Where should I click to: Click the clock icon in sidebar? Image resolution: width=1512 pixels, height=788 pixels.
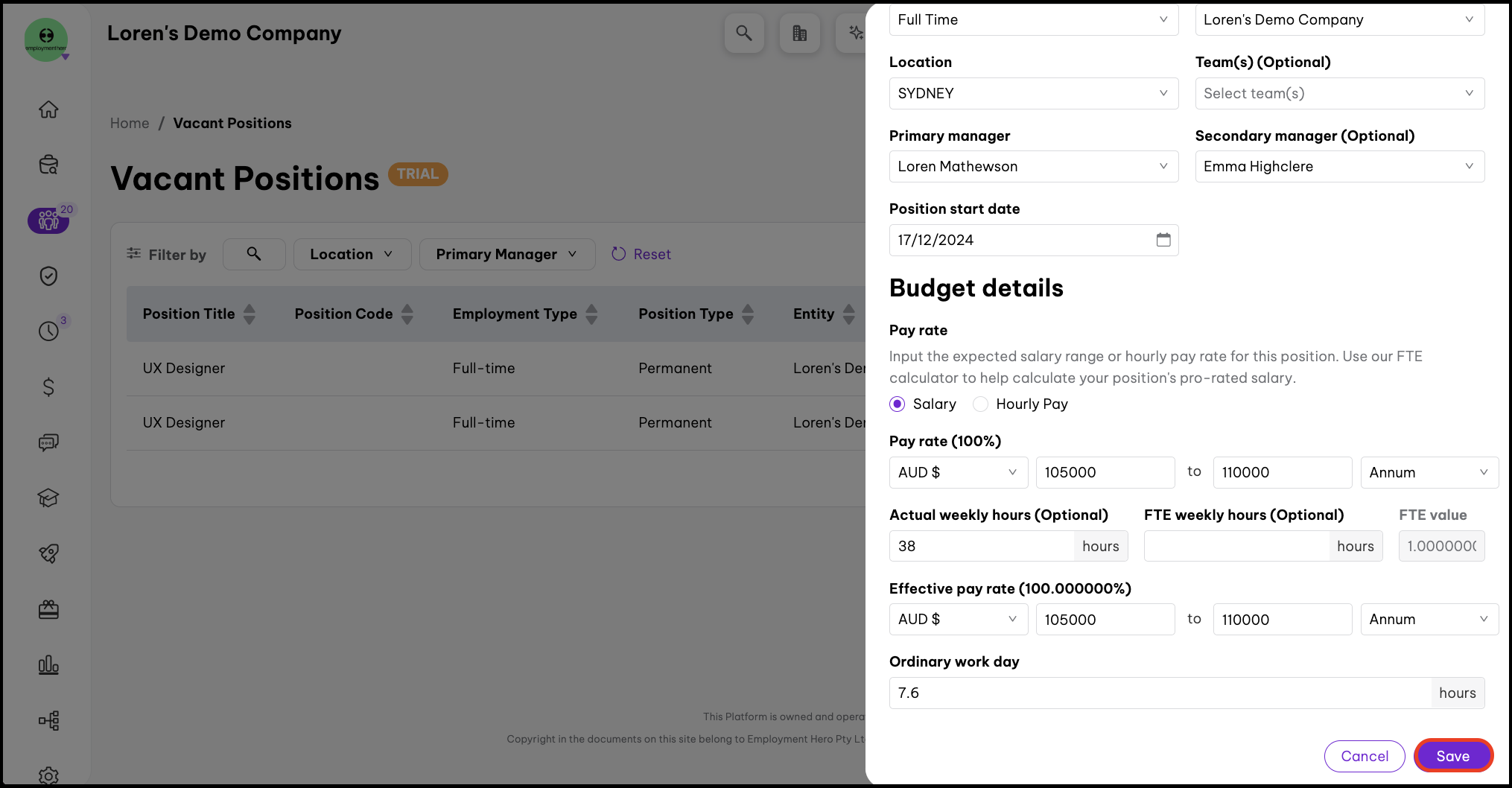pyautogui.click(x=48, y=331)
